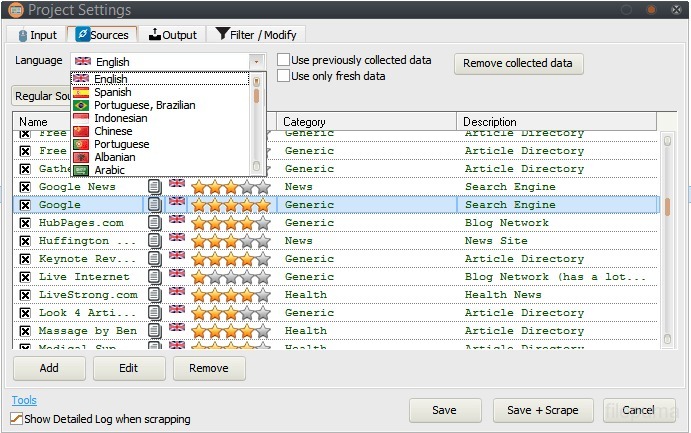Screen dimensions: 691x433
Task: Switch to the Output tab
Action: 173,35
